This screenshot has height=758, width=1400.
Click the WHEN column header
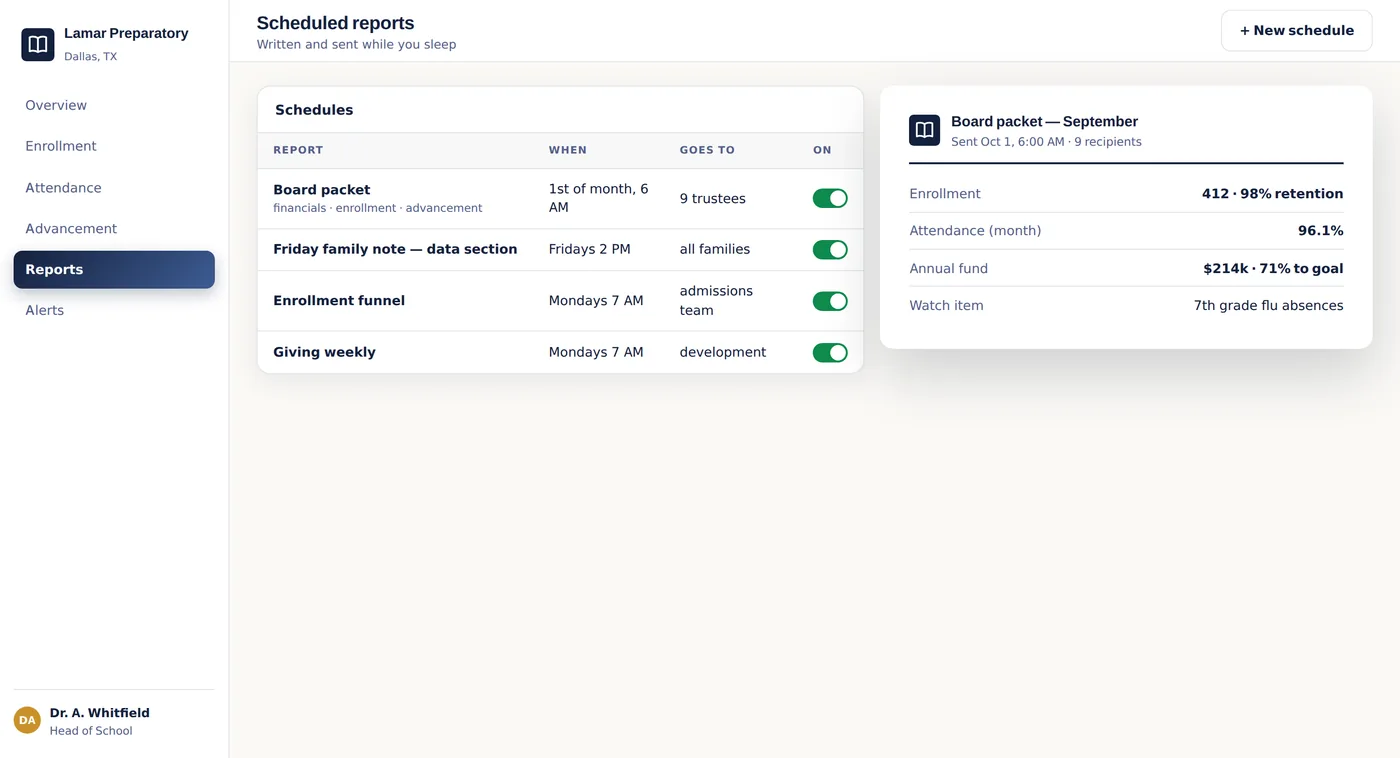568,150
